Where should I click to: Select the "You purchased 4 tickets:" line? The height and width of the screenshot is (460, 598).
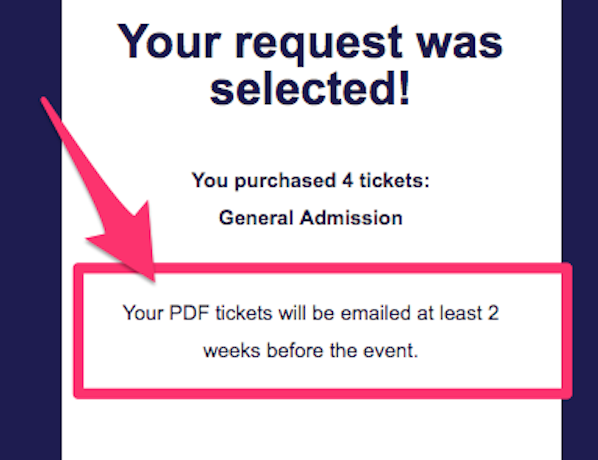tap(310, 180)
